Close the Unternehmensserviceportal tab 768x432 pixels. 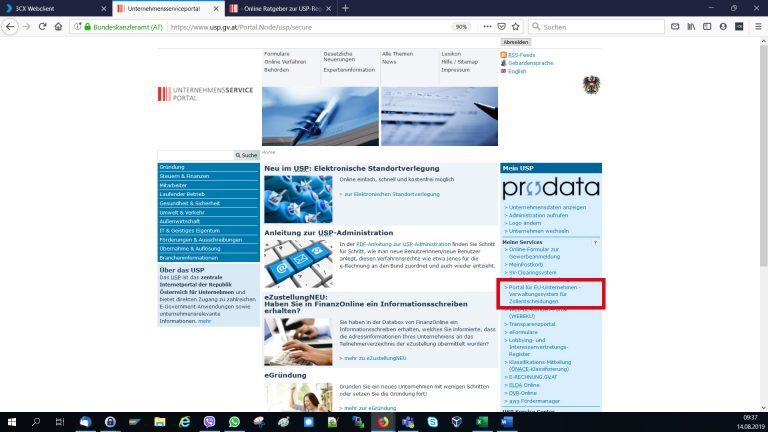(216, 8)
